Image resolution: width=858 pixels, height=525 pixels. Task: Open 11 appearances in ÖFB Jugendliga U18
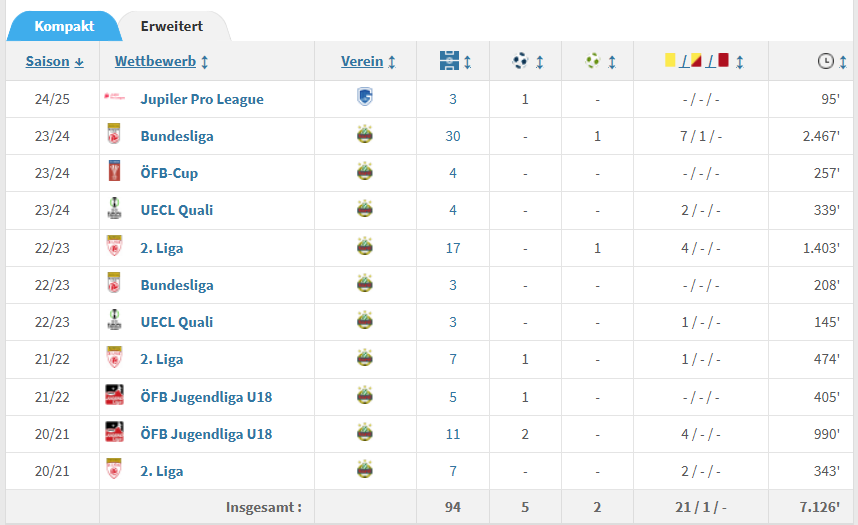click(x=453, y=434)
